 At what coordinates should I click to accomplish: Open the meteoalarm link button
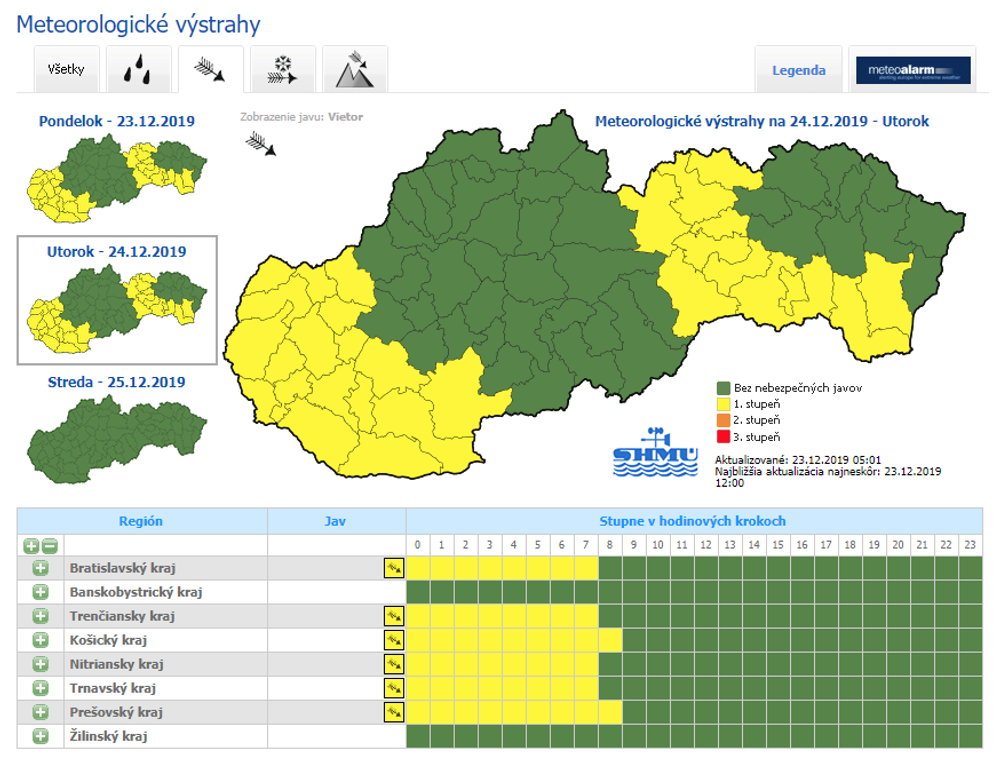(911, 70)
